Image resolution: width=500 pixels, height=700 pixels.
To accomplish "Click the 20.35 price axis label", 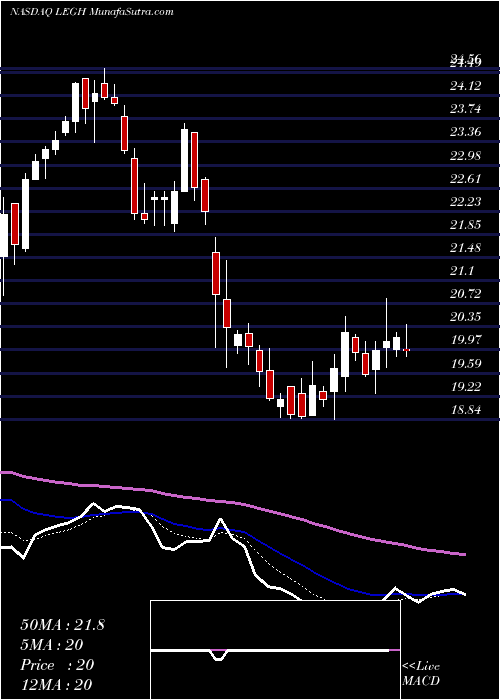I will click(466, 317).
